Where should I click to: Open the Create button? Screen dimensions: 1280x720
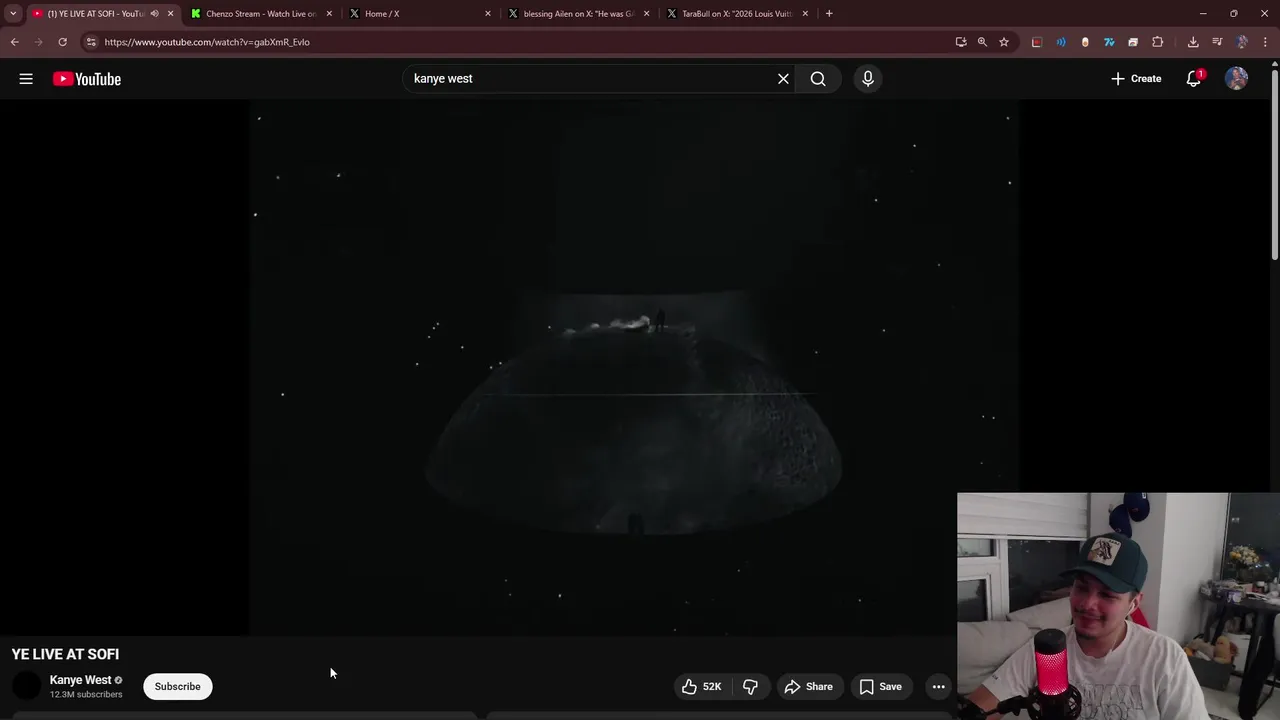pyautogui.click(x=1136, y=79)
